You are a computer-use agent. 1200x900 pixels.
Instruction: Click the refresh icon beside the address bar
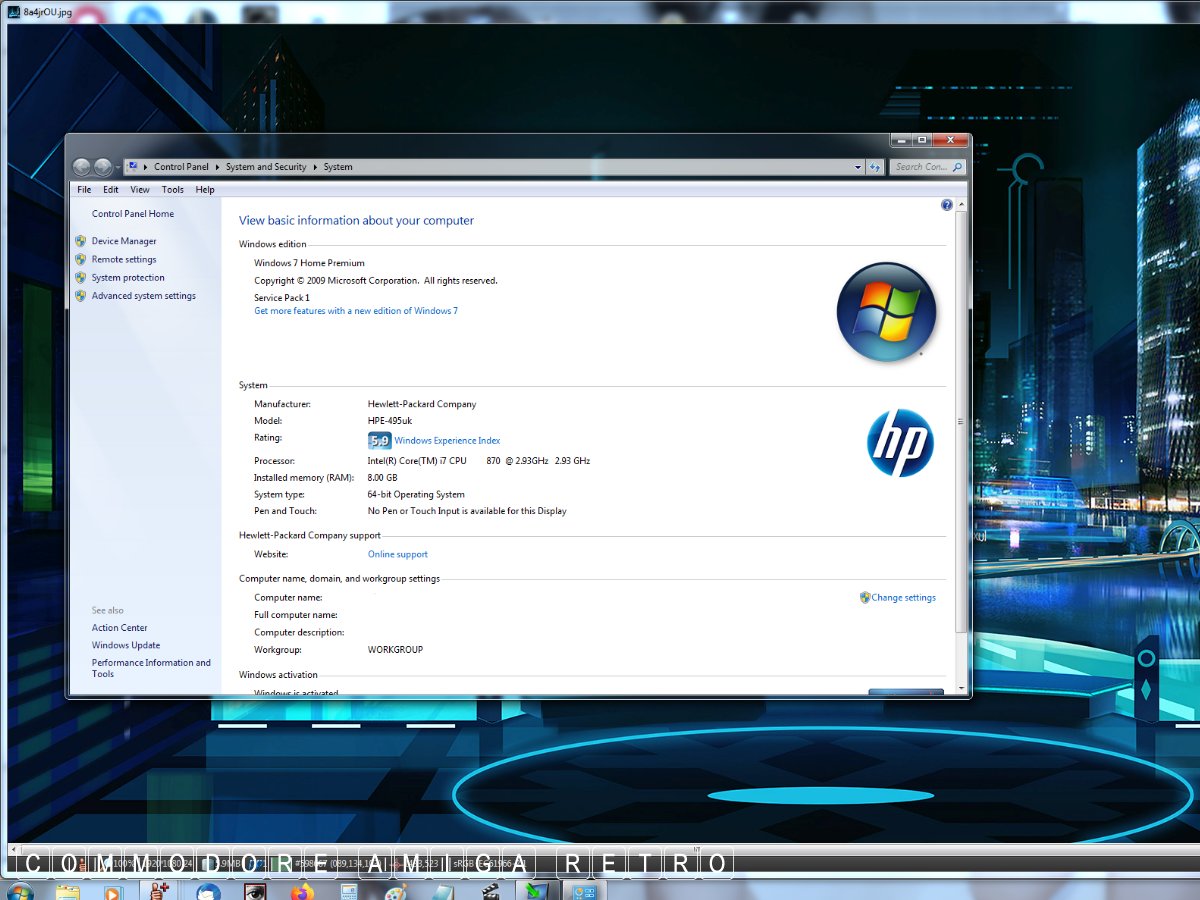coord(875,167)
